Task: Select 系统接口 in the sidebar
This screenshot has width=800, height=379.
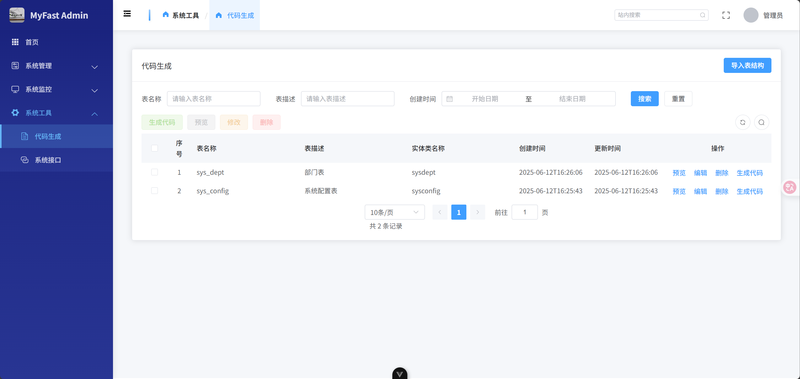Action: coord(56,160)
